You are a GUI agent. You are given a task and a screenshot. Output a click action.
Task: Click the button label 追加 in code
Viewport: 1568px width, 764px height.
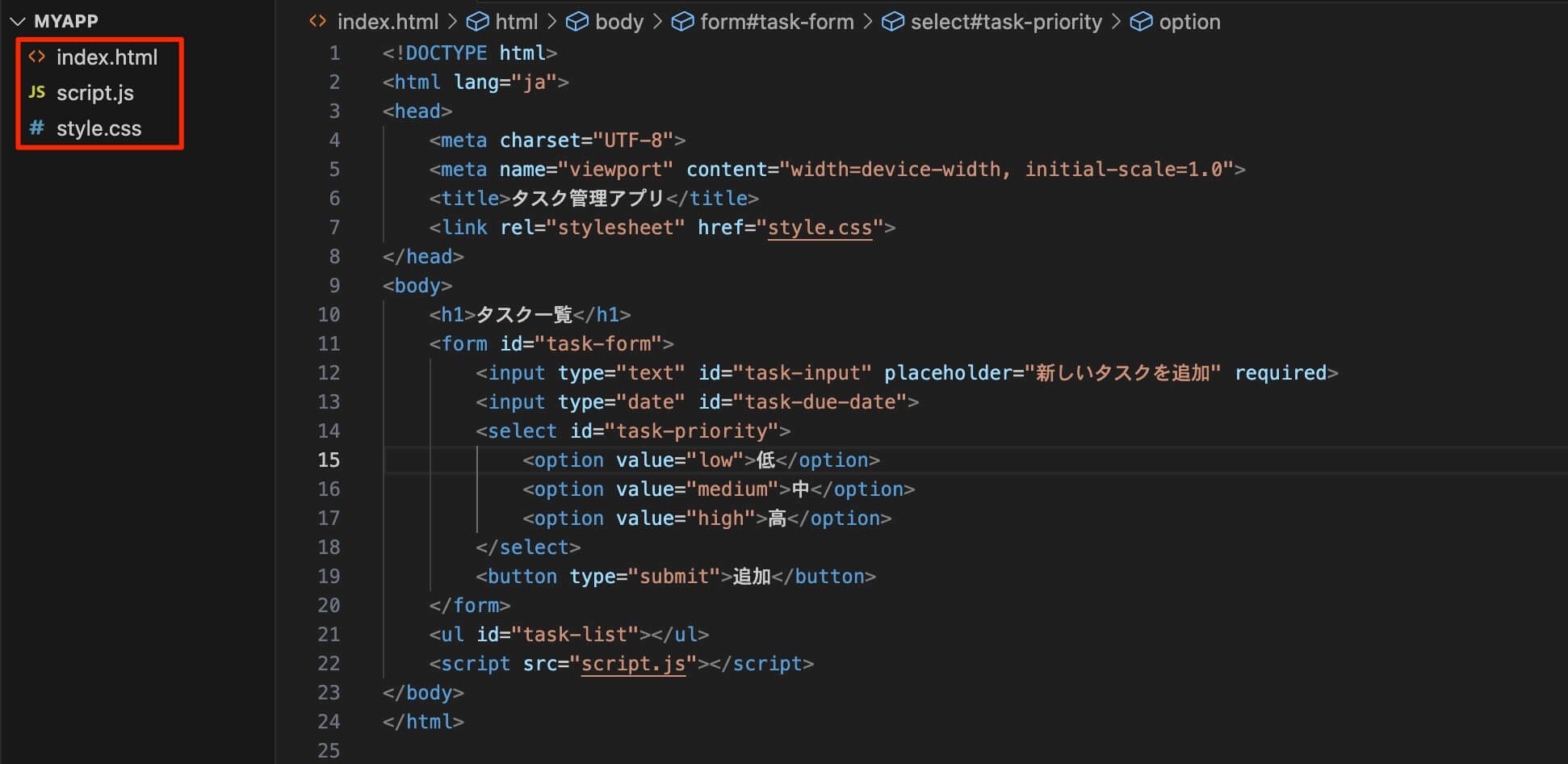tap(752, 577)
